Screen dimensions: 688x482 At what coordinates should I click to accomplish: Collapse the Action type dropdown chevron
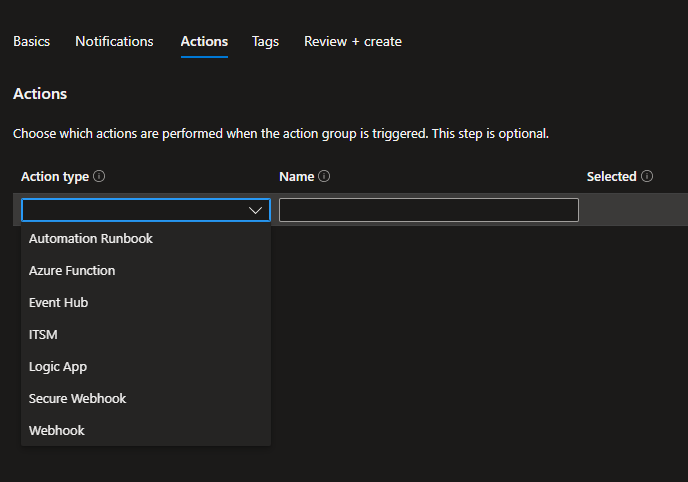point(255,211)
